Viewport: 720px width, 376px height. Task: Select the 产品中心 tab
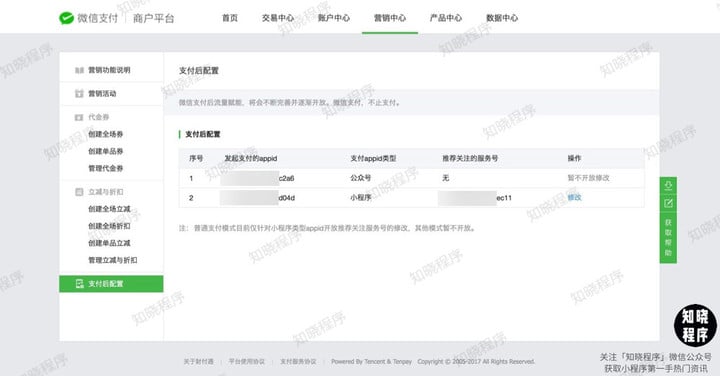coord(446,18)
